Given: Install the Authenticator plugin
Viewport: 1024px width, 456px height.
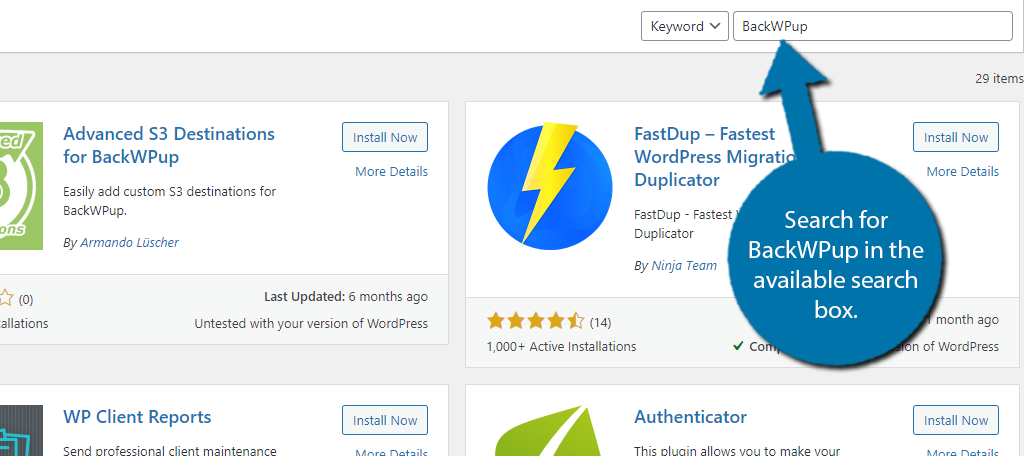Looking at the screenshot, I should pyautogui.click(x=955, y=420).
